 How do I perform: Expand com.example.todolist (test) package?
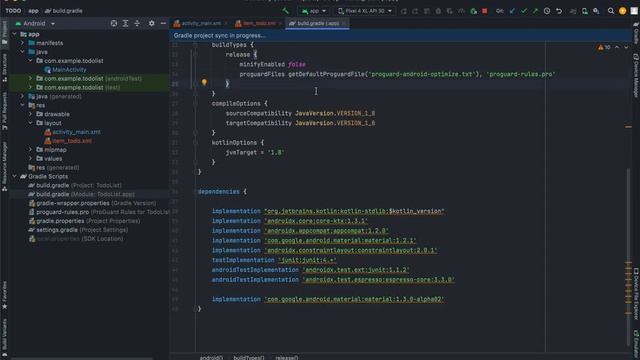click(31, 87)
